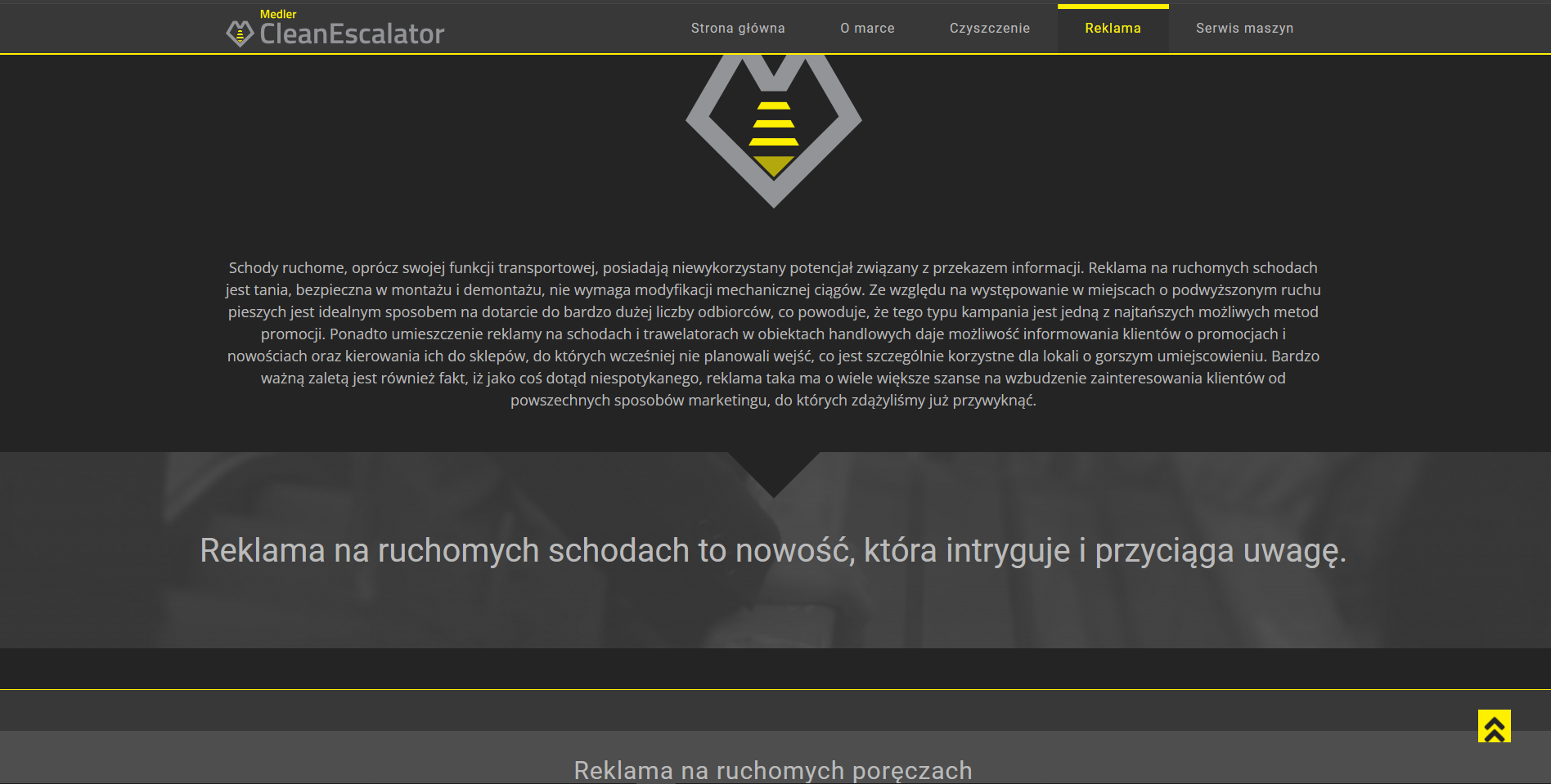Click the headline about nowość, która intryguje
Screen dimensions: 1551x784
tap(773, 550)
